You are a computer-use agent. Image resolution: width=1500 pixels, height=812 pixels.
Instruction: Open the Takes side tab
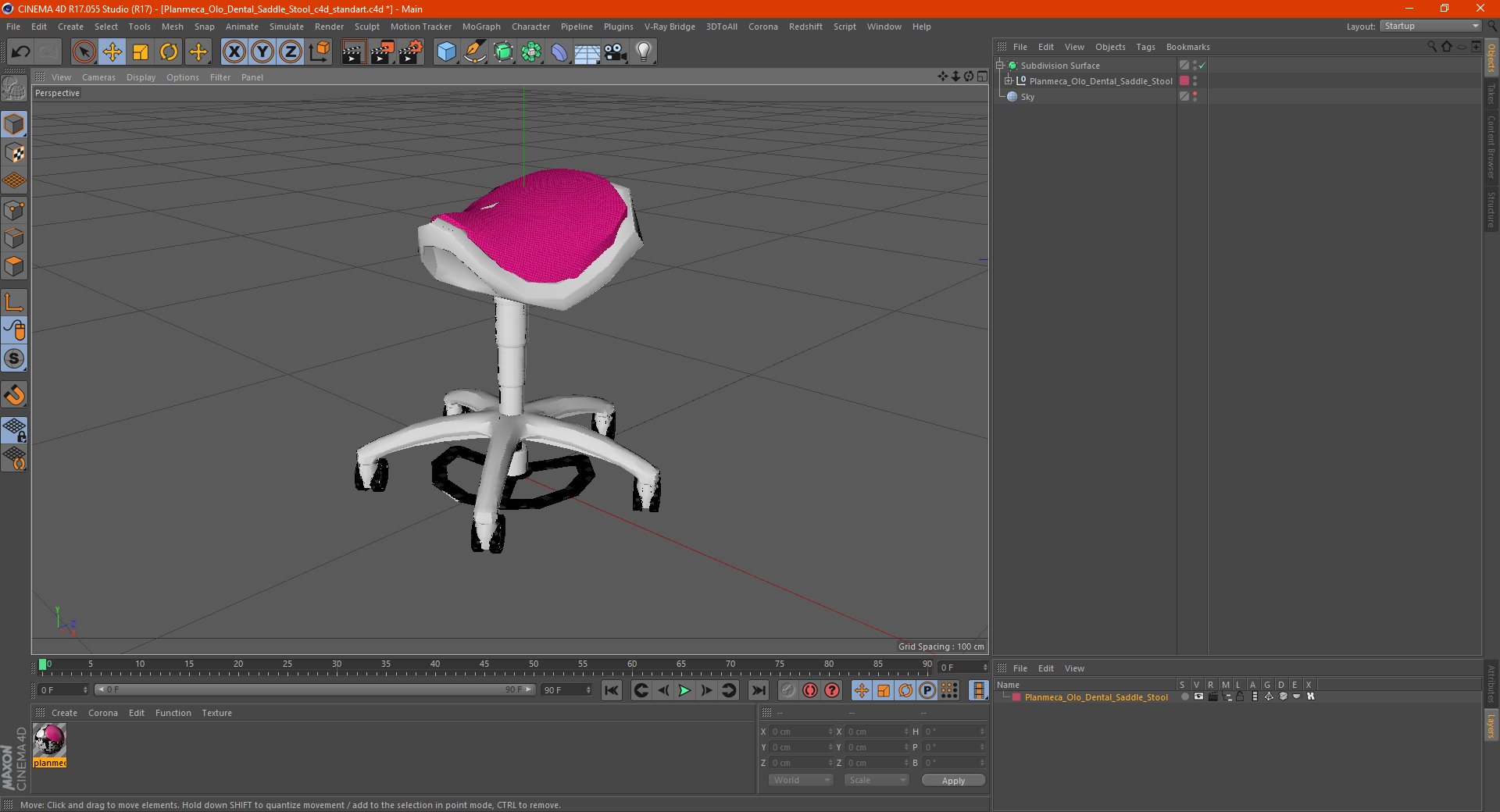(1491, 94)
